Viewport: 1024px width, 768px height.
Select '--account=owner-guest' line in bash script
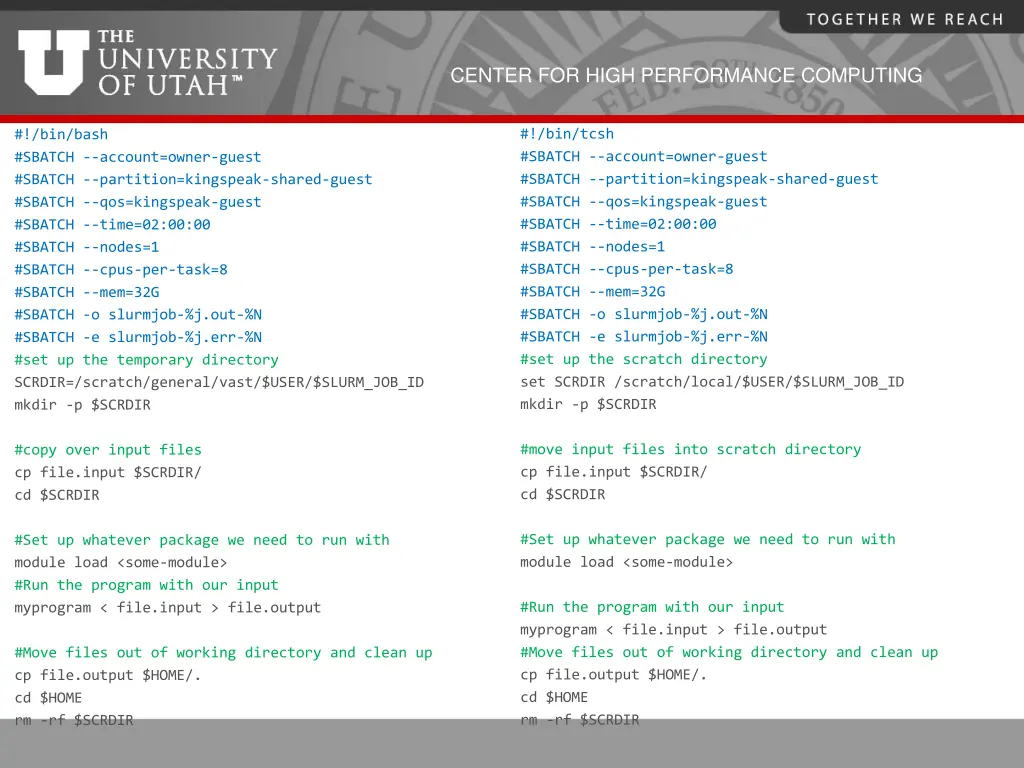pos(138,157)
